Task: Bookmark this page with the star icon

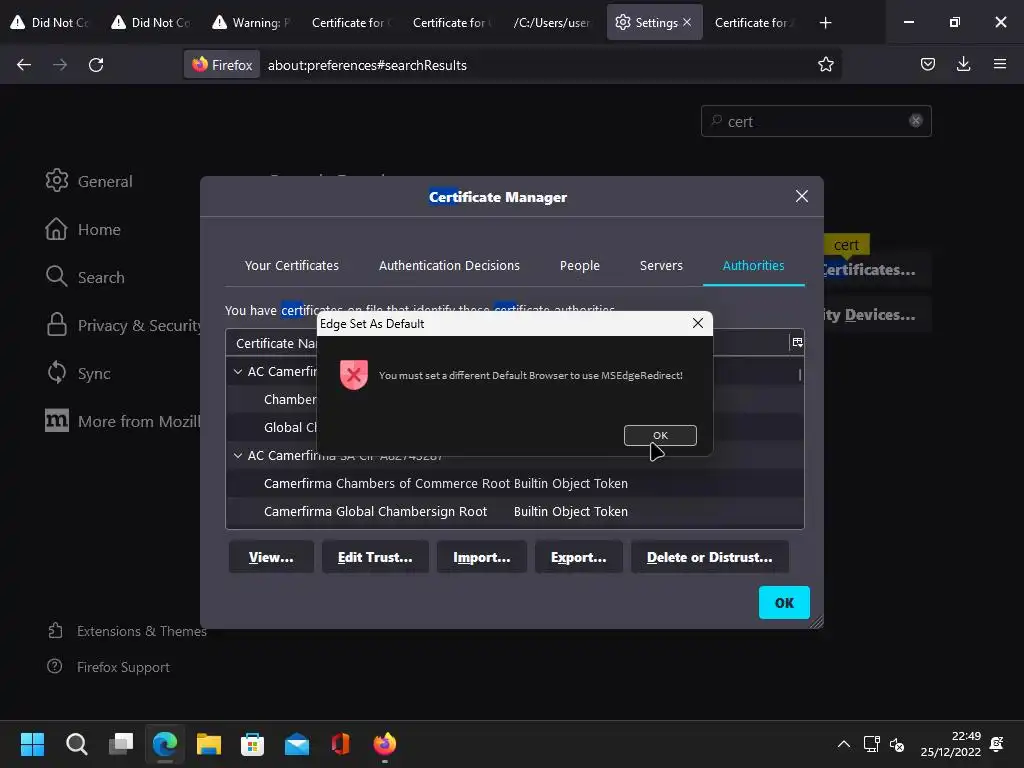Action: (x=825, y=65)
